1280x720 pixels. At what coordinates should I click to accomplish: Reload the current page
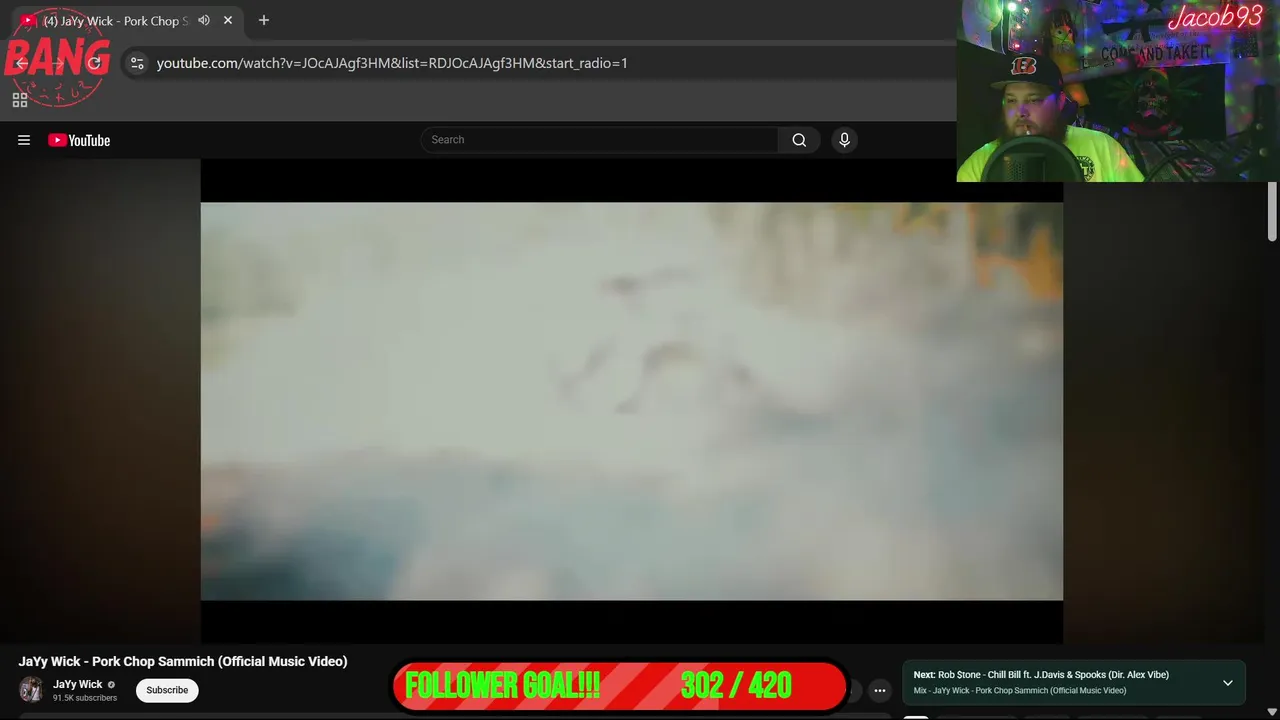point(95,63)
